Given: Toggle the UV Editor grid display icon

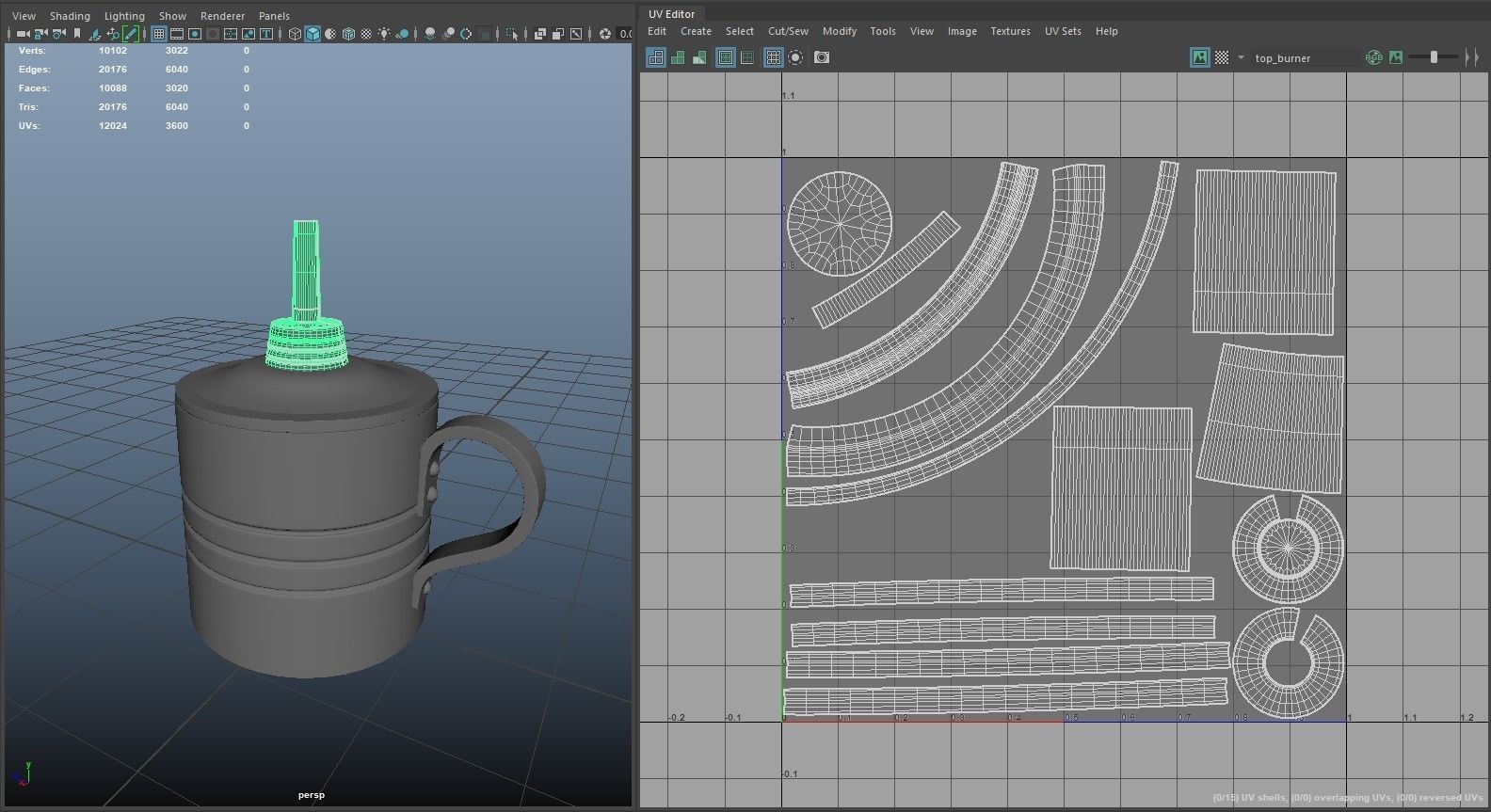Looking at the screenshot, I should (773, 57).
